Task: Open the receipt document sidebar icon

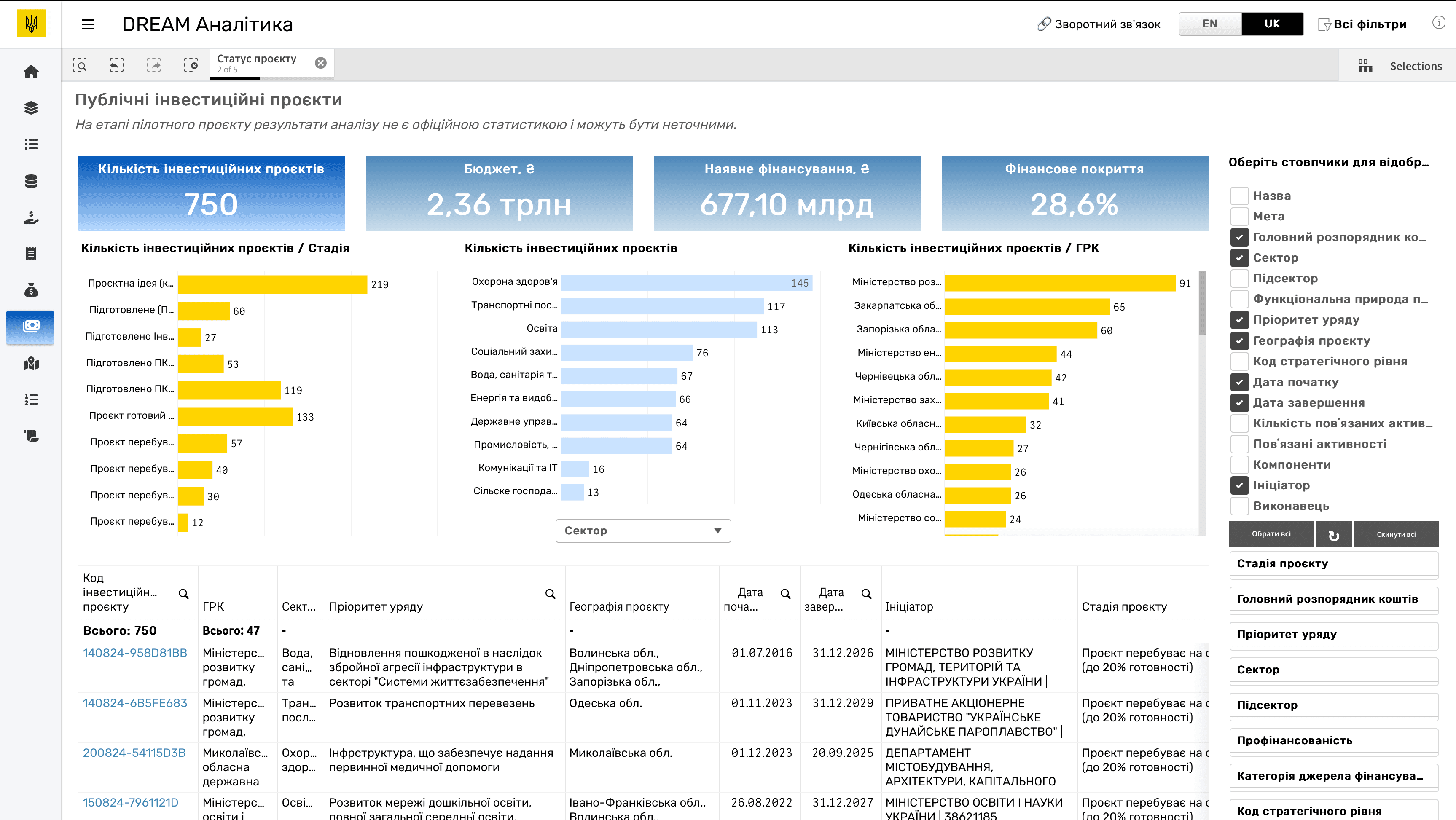Action: pyautogui.click(x=31, y=254)
